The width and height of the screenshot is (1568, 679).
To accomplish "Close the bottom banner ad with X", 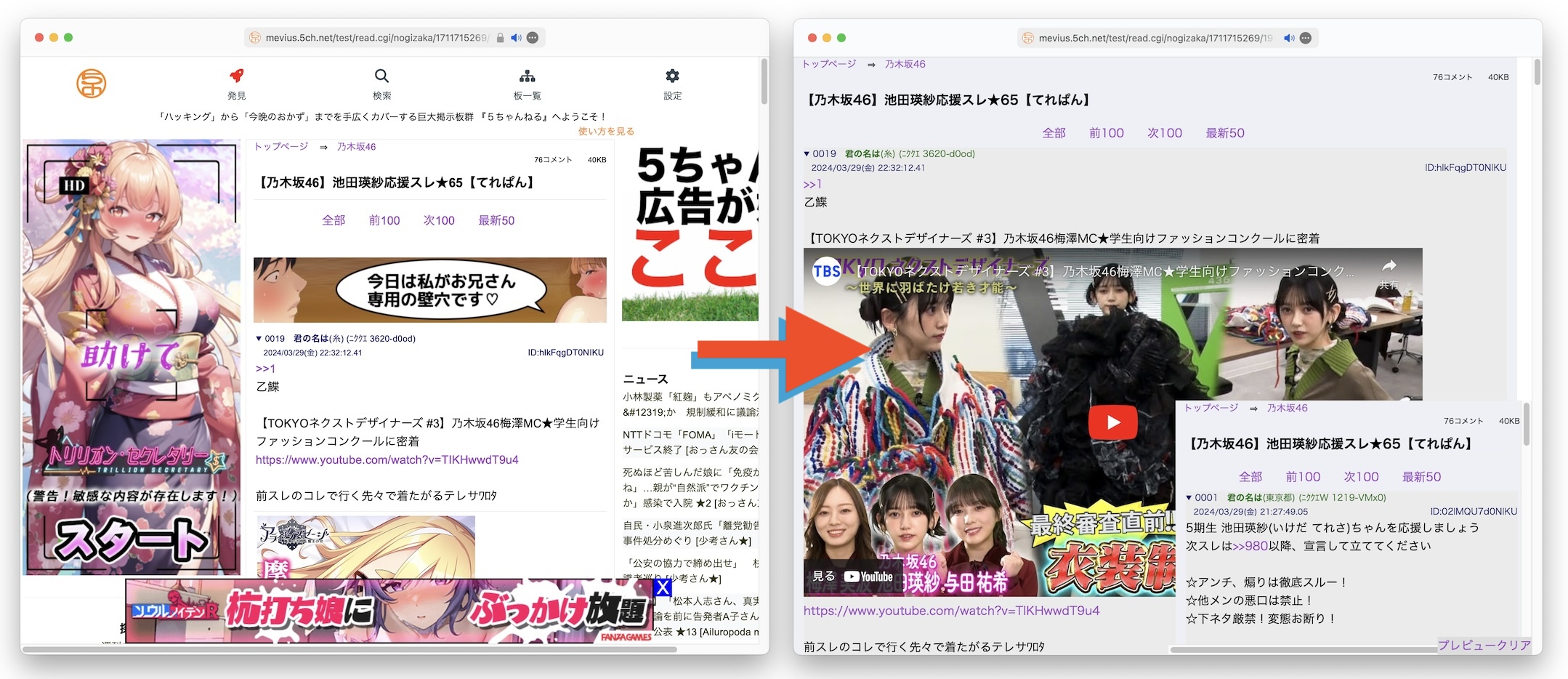I will 662,587.
